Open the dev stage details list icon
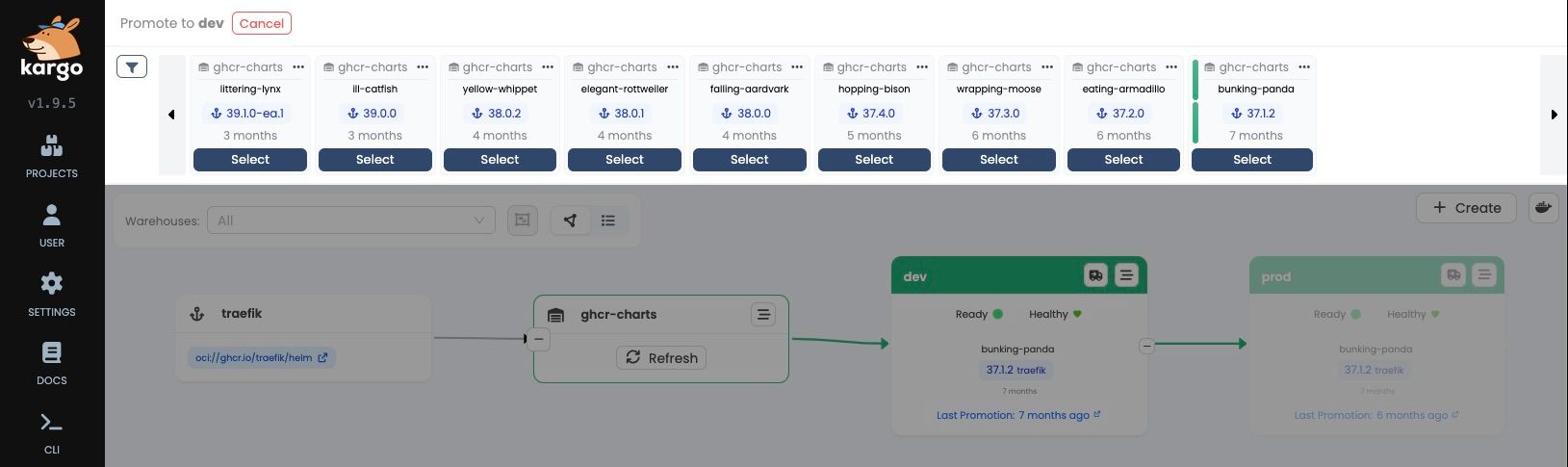Image resolution: width=1568 pixels, height=467 pixels. (x=1126, y=276)
